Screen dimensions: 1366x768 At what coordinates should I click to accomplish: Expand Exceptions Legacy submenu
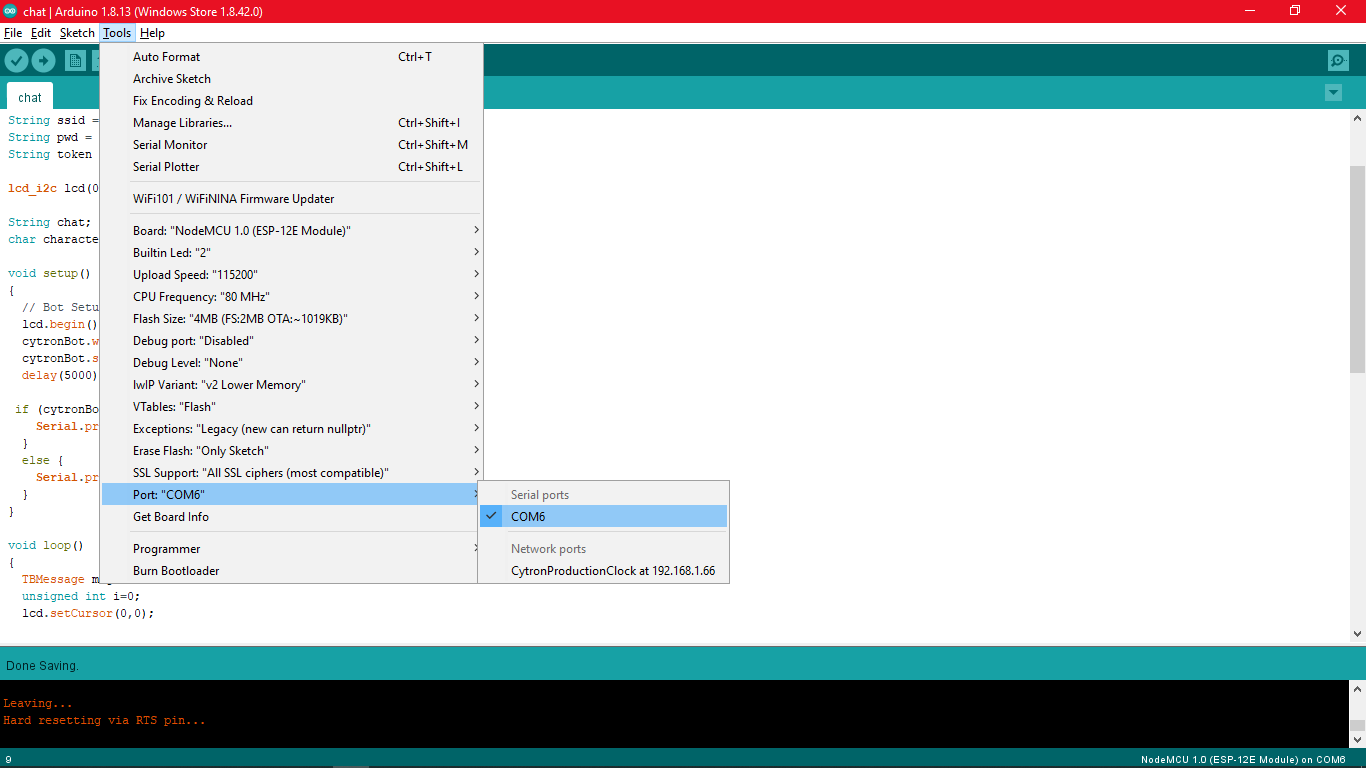coord(291,429)
